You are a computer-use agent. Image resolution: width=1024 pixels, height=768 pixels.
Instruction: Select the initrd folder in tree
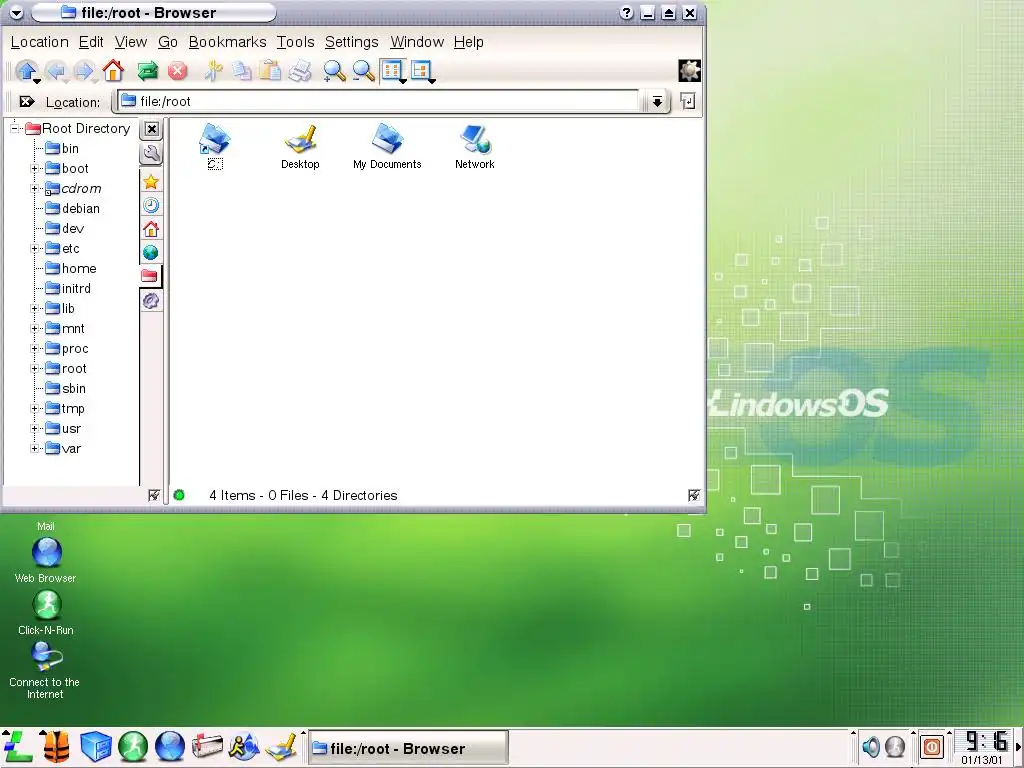[68, 289]
